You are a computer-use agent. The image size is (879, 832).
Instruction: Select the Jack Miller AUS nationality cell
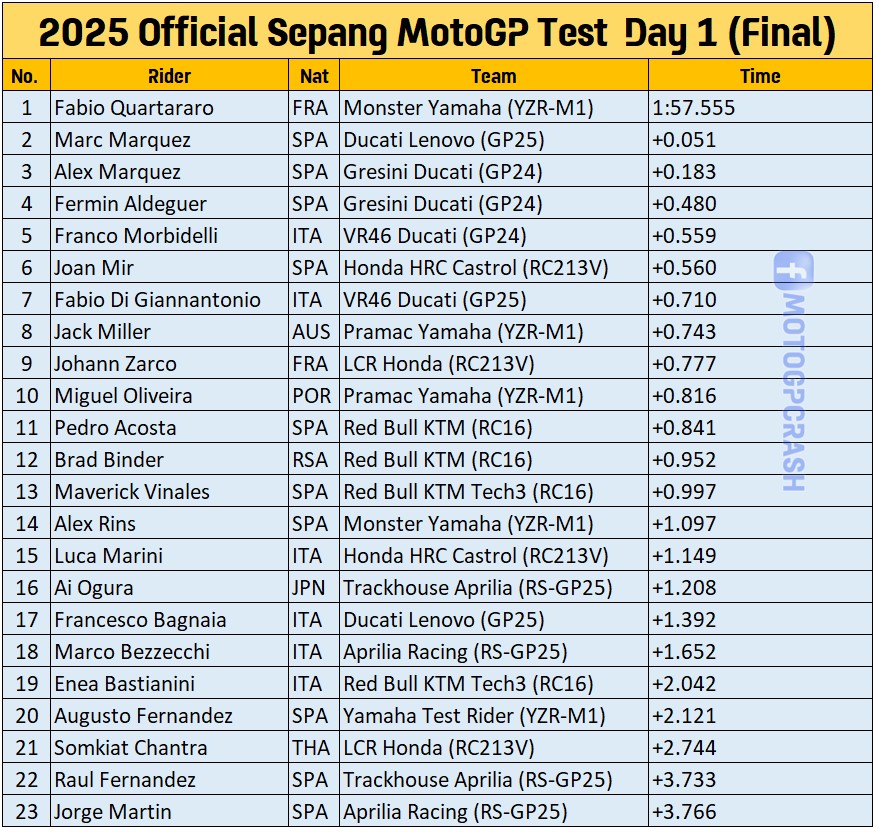point(314,331)
